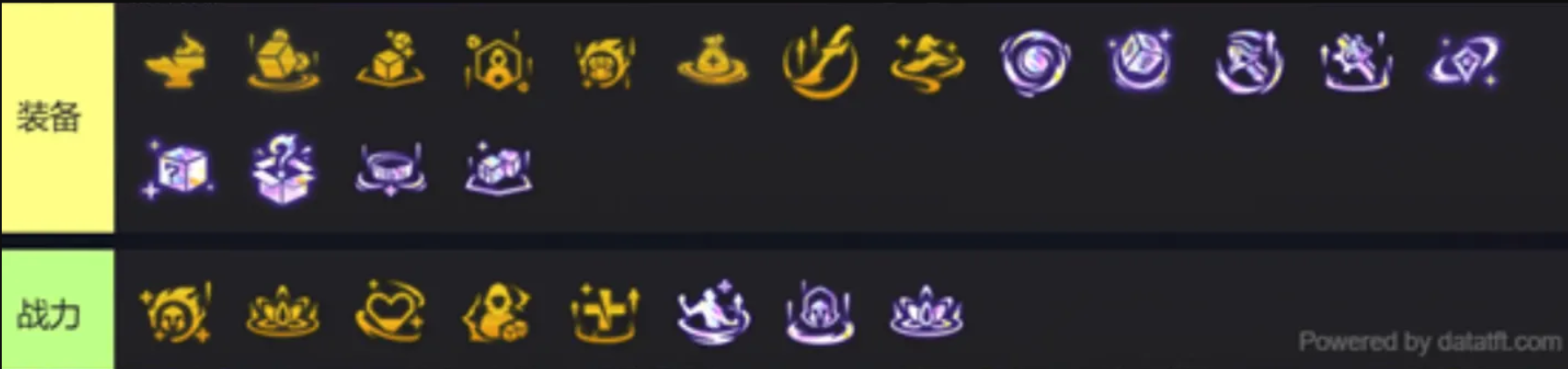This screenshot has height=369, width=1568.
Task: Click the gold anvil augment icon
Action: click(177, 61)
